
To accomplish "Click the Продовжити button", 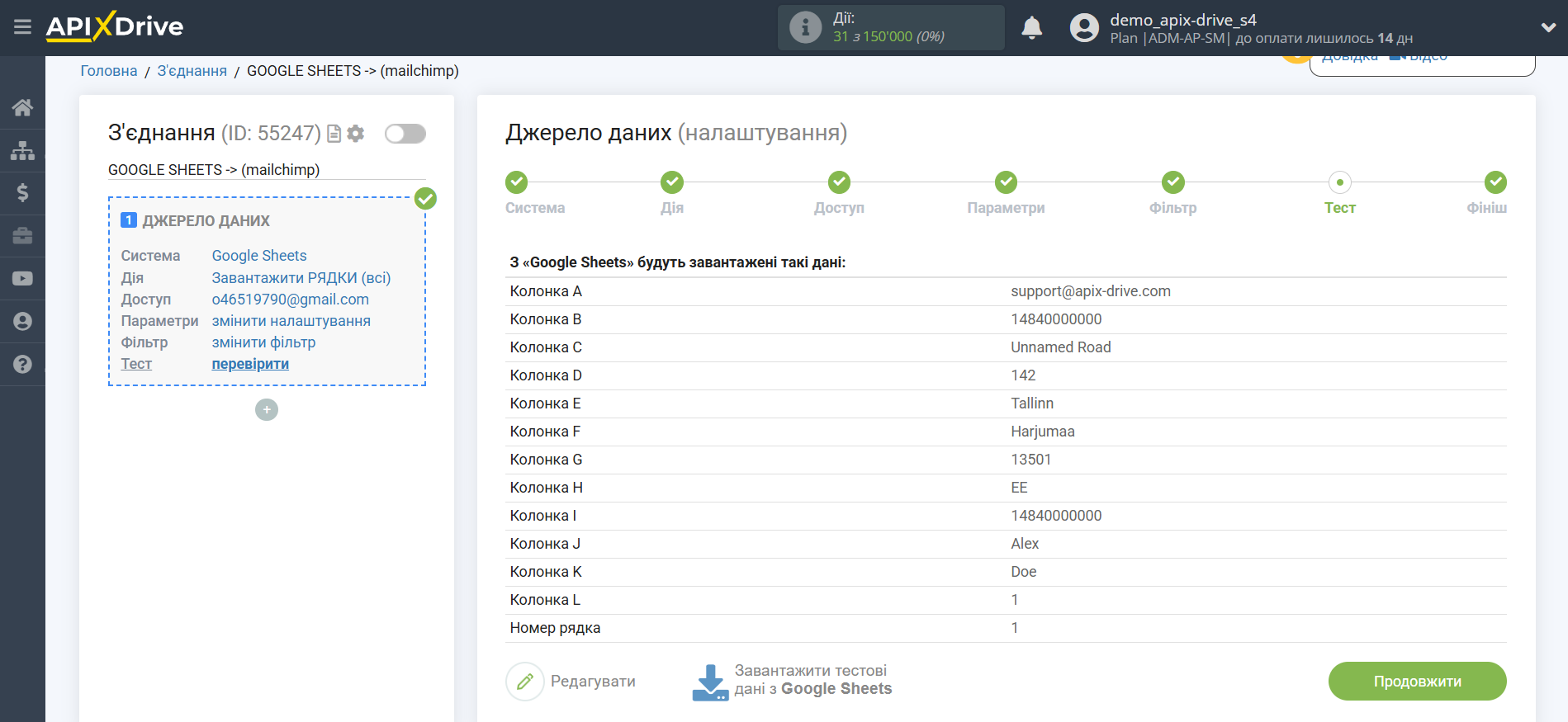I will (x=1417, y=682).
